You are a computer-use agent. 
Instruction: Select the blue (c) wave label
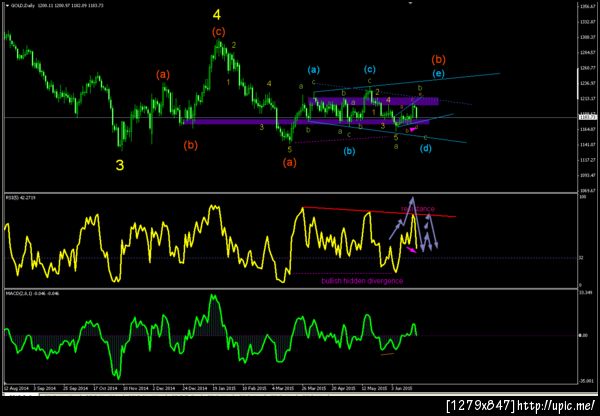click(370, 69)
